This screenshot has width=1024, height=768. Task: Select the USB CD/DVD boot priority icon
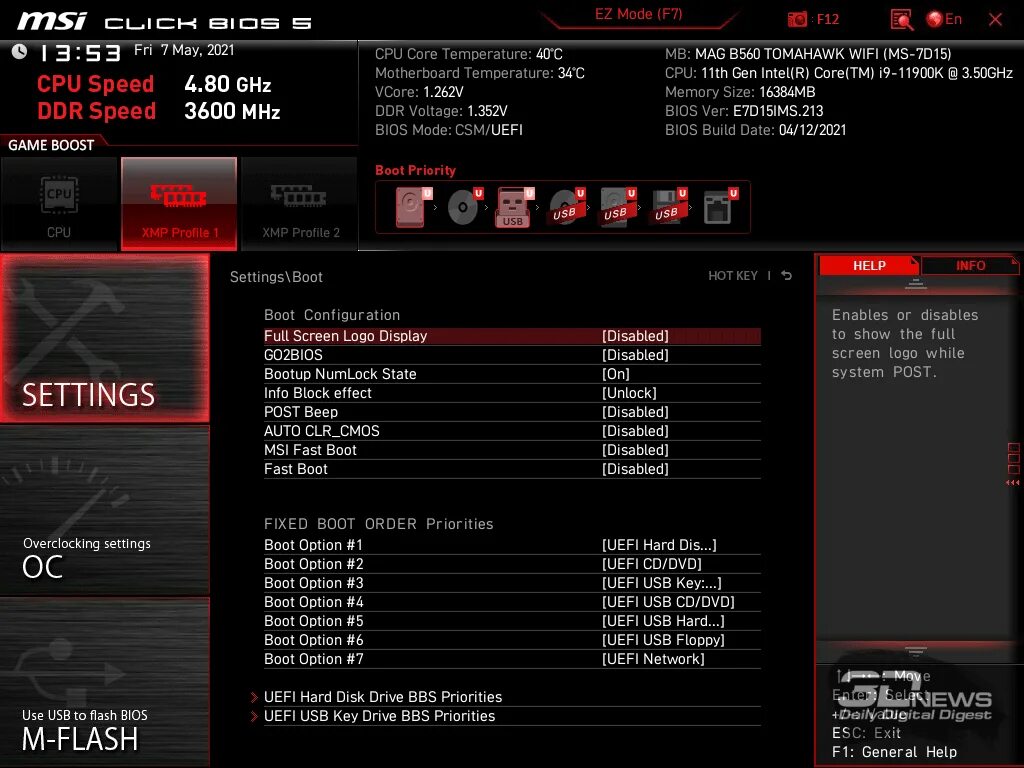566,207
